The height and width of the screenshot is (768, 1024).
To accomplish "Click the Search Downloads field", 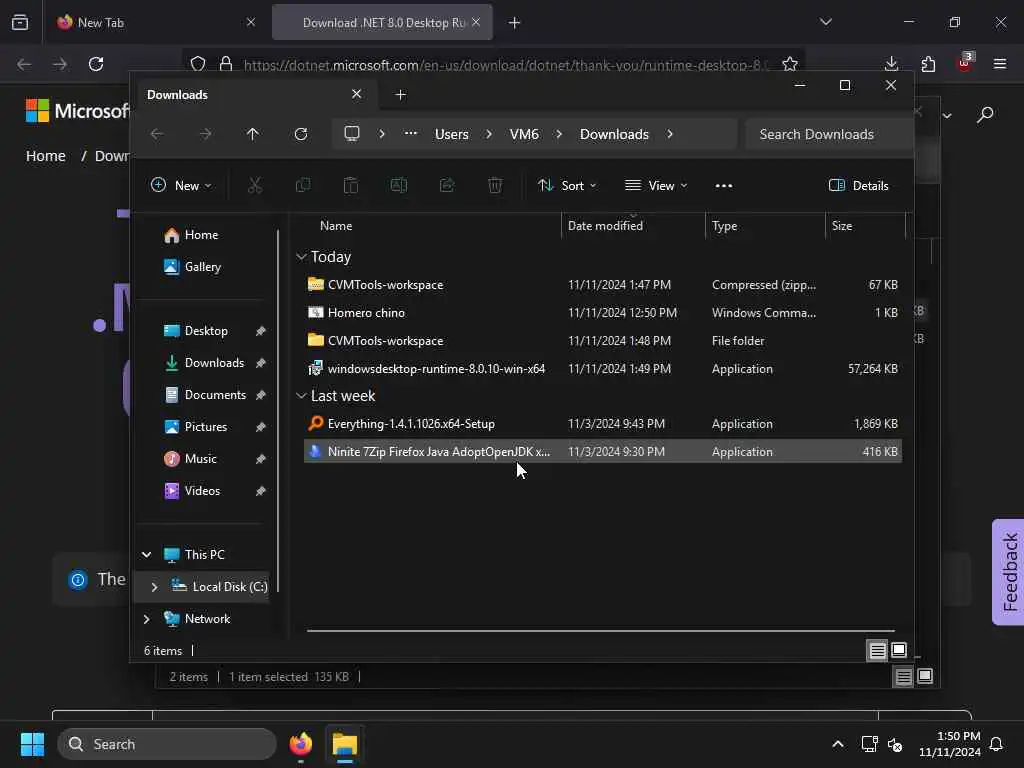I will (x=829, y=134).
